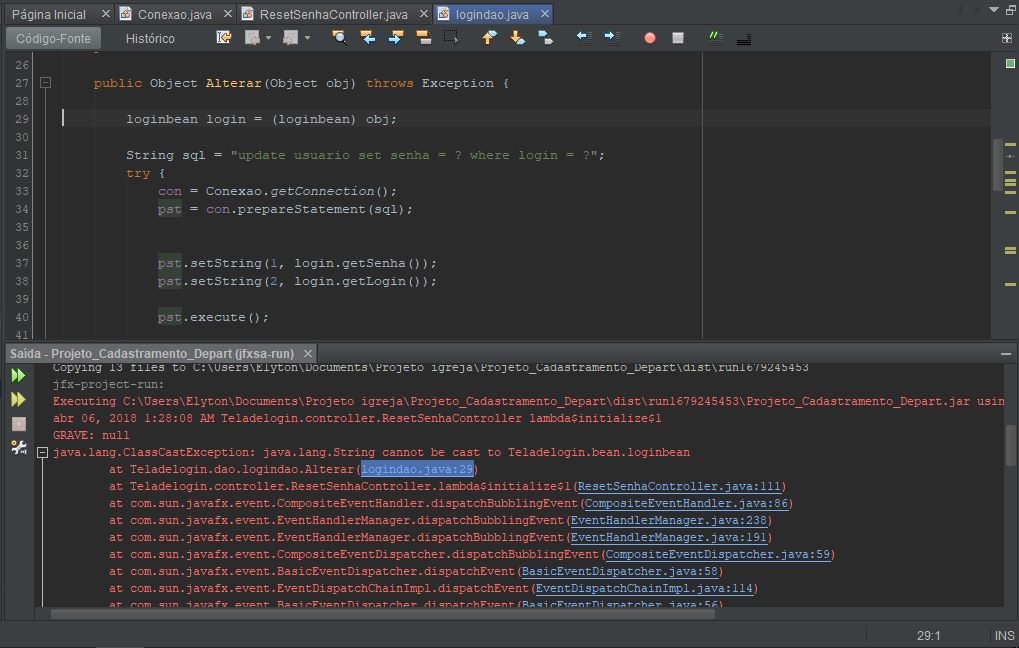The width and height of the screenshot is (1019, 648).
Task: Open output settings wrench icon
Action: click(18, 447)
